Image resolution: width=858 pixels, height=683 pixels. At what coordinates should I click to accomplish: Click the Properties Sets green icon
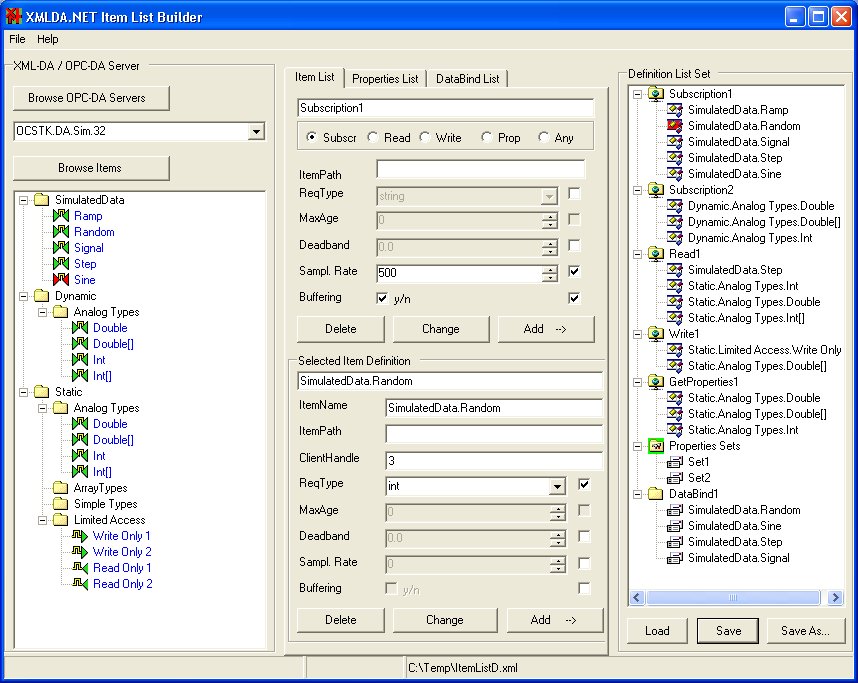(656, 446)
